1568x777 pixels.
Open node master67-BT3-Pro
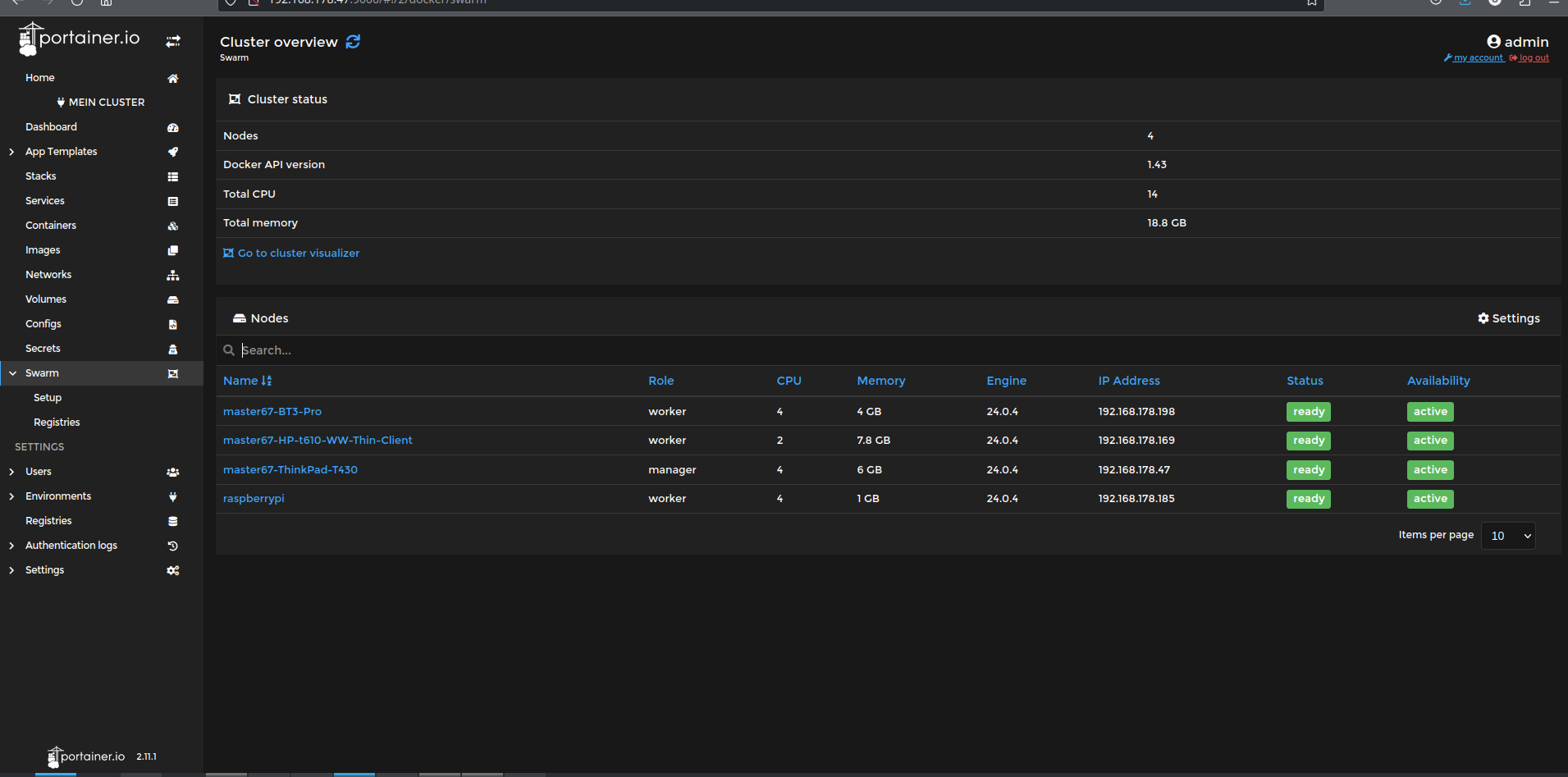point(272,412)
